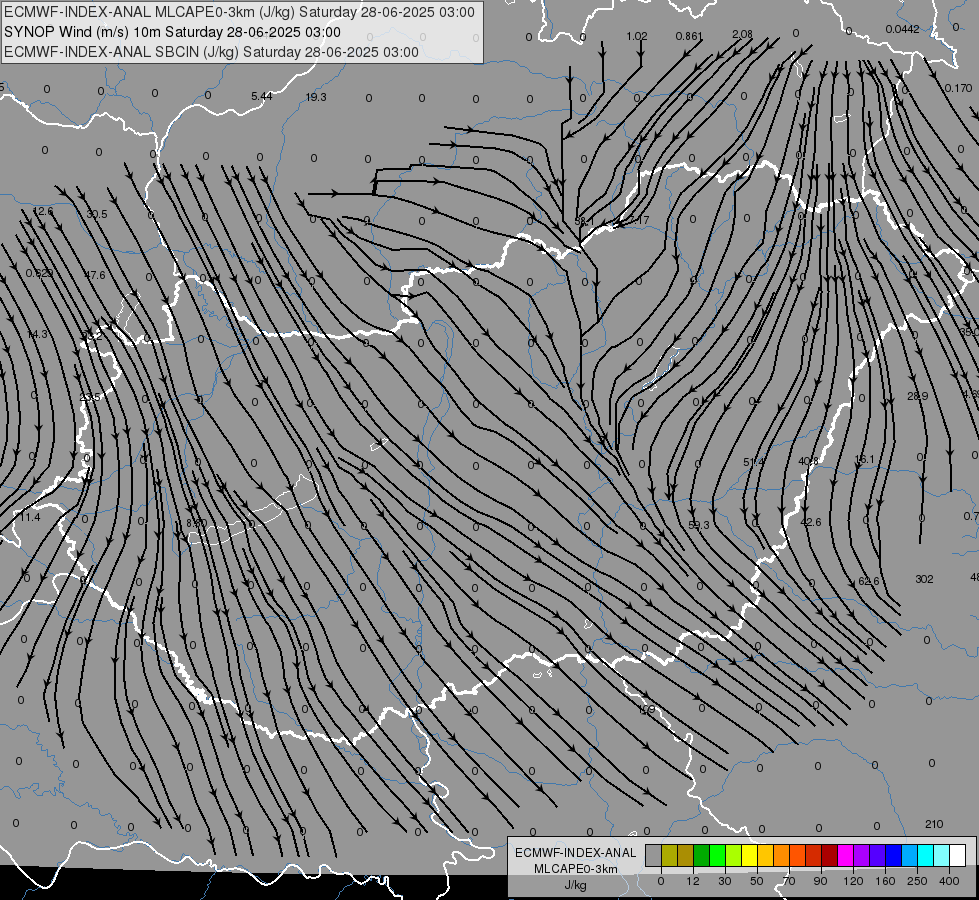Click the map value 1.02
Image resolution: width=979 pixels, height=900 pixels.
point(637,36)
